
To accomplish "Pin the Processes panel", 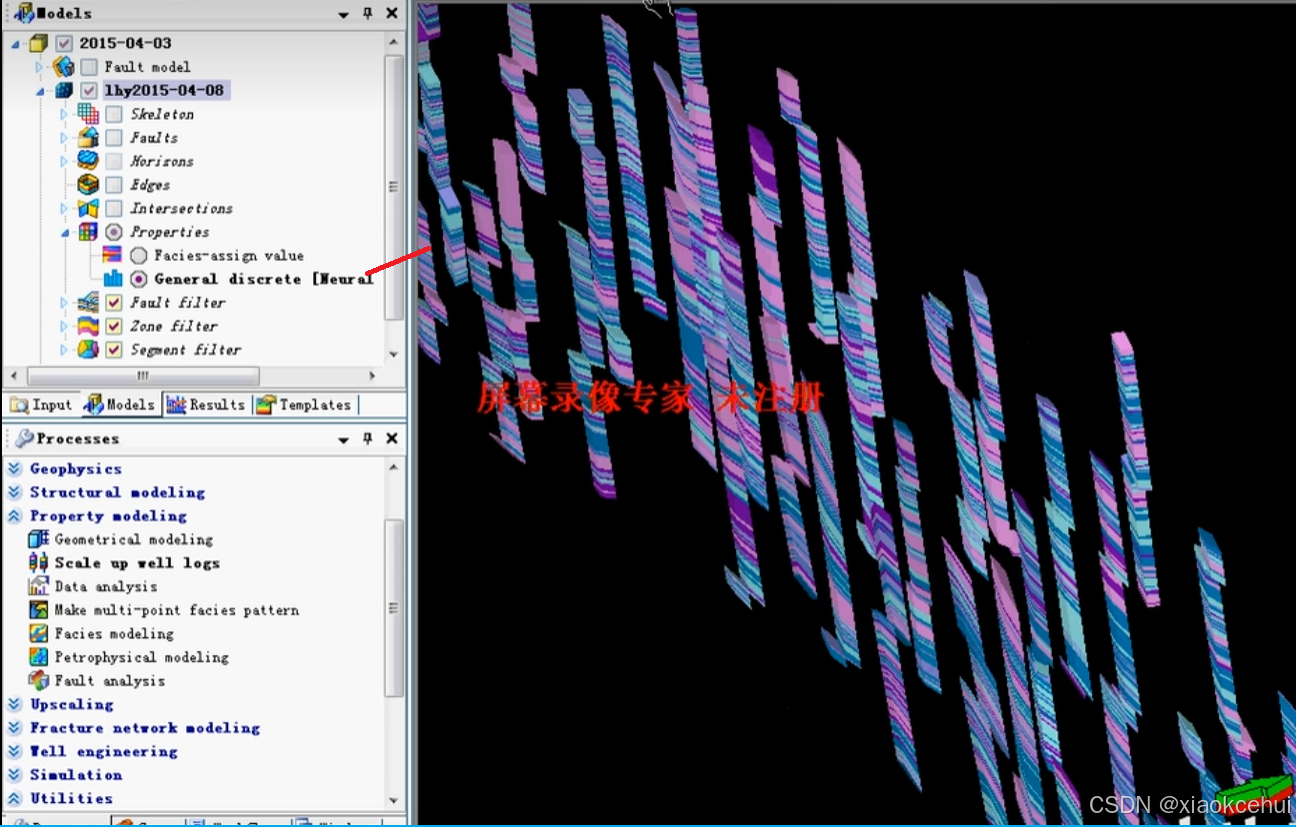I will click(x=367, y=439).
